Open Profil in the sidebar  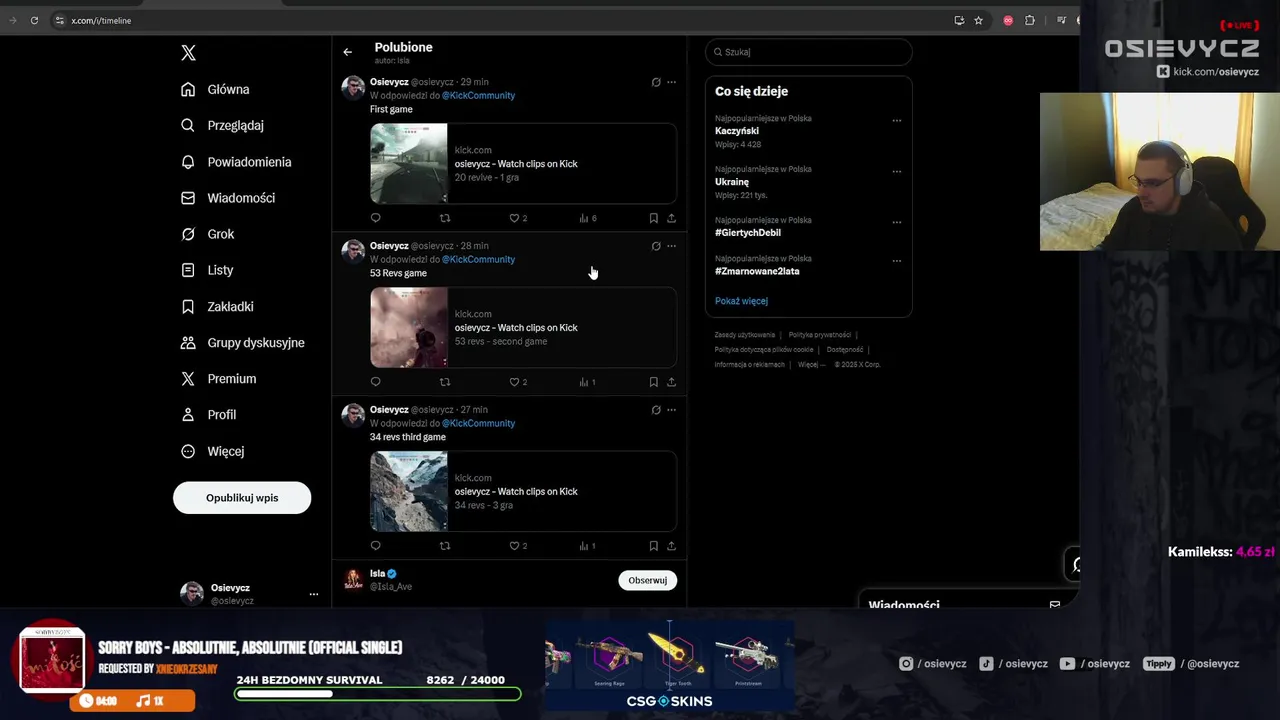[208, 415]
